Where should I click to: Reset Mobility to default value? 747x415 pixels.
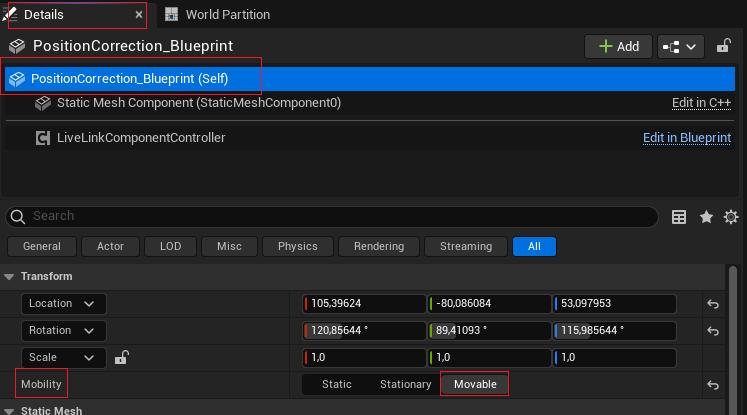[x=713, y=385]
